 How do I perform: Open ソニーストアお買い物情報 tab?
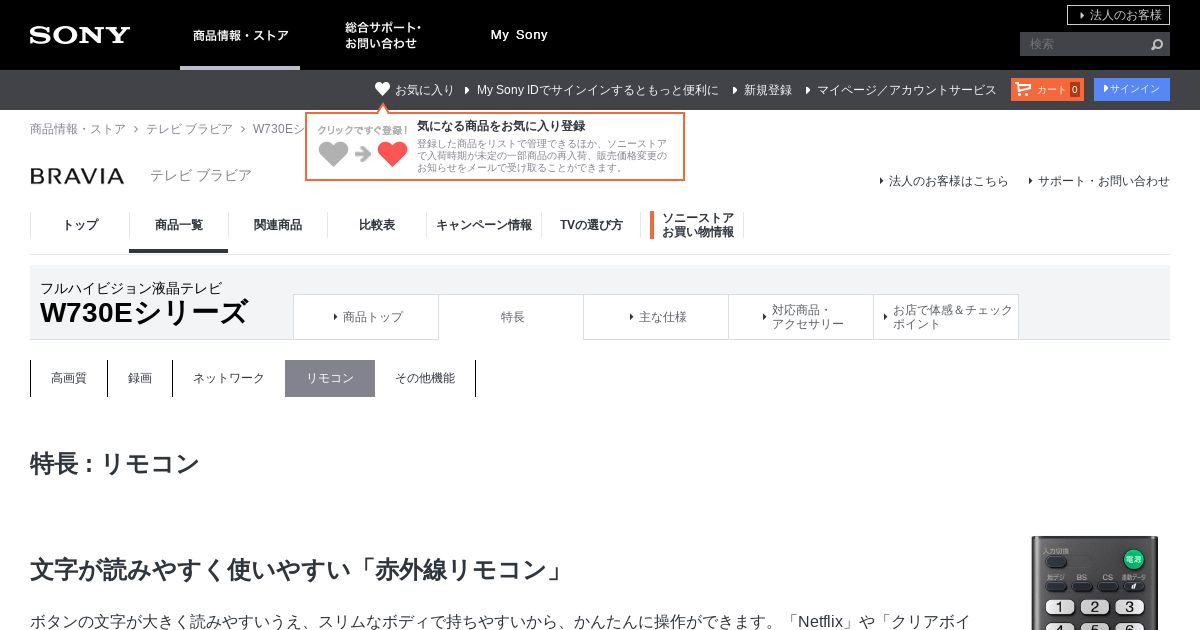pos(697,225)
